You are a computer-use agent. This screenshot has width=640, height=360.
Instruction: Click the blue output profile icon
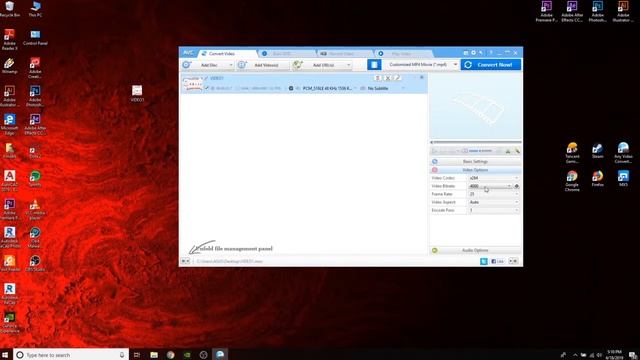[x=374, y=64]
